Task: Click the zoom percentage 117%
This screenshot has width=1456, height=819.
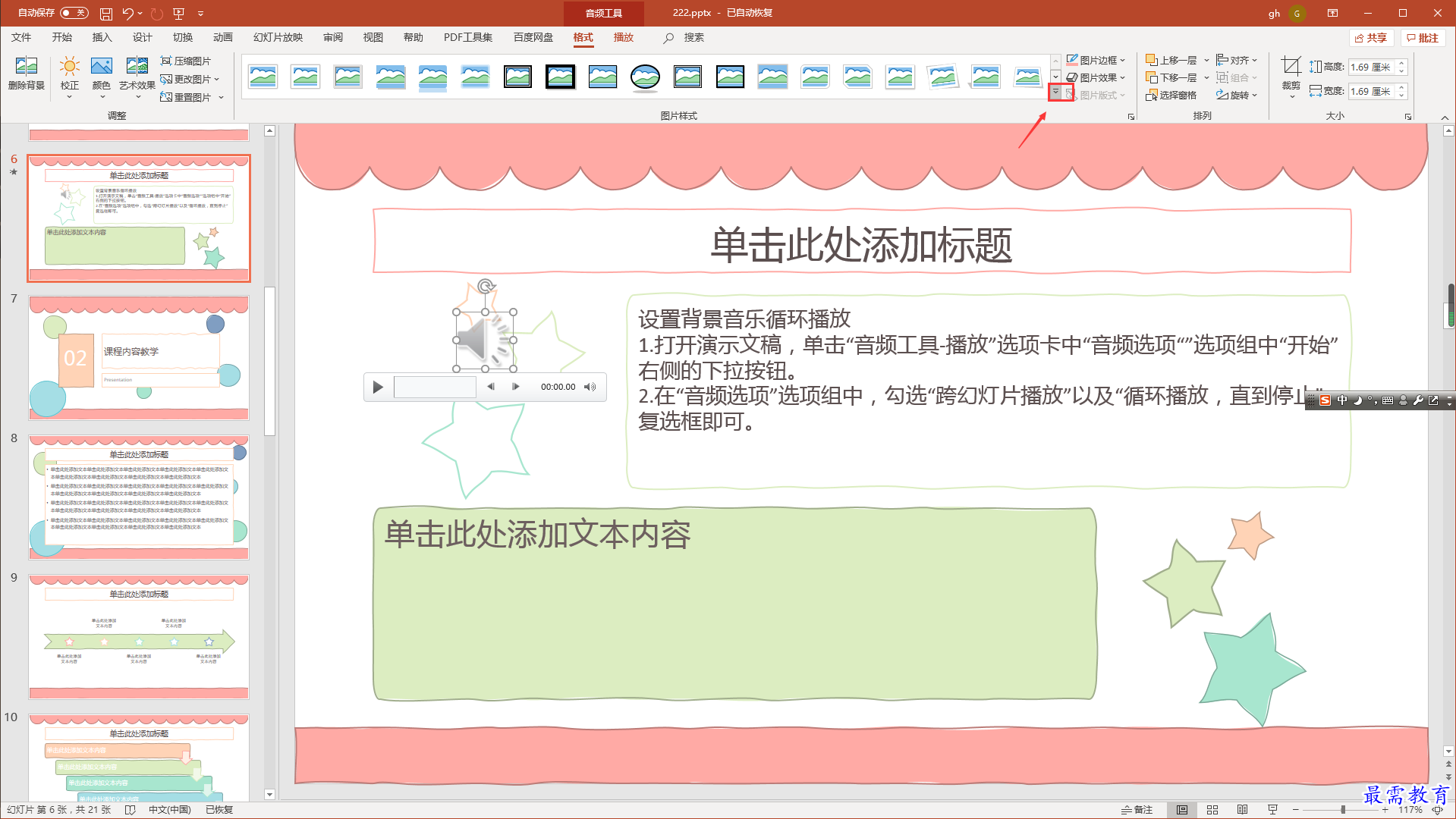Action: (1410, 810)
